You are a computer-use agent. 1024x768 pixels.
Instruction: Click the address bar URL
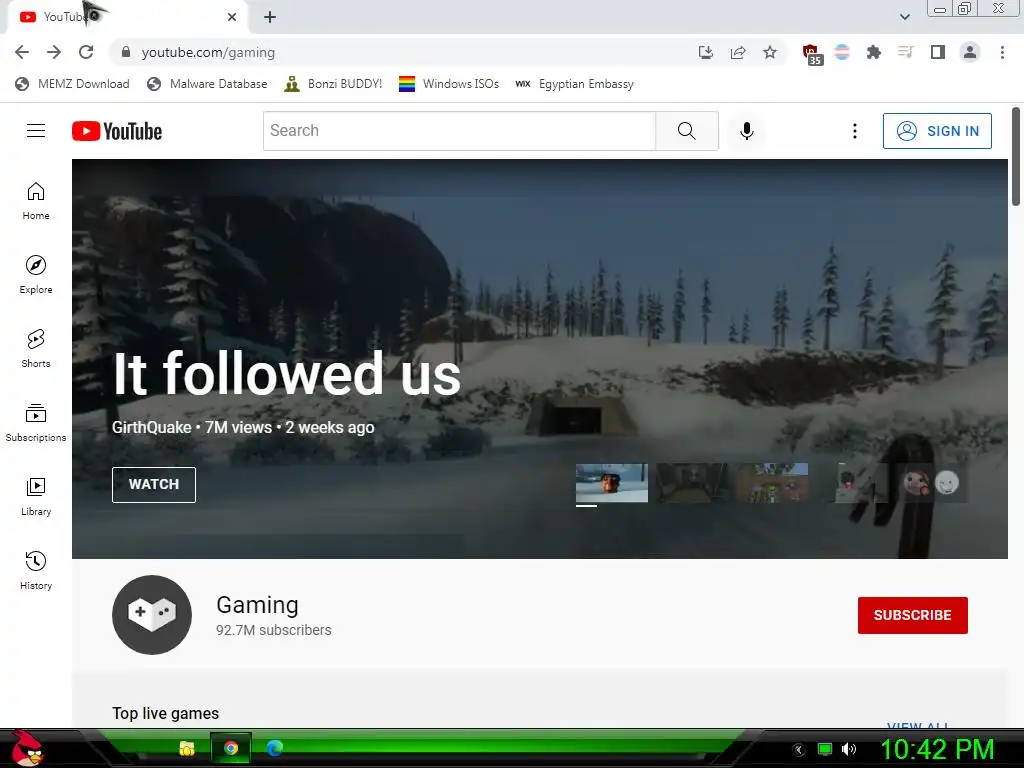(x=208, y=52)
